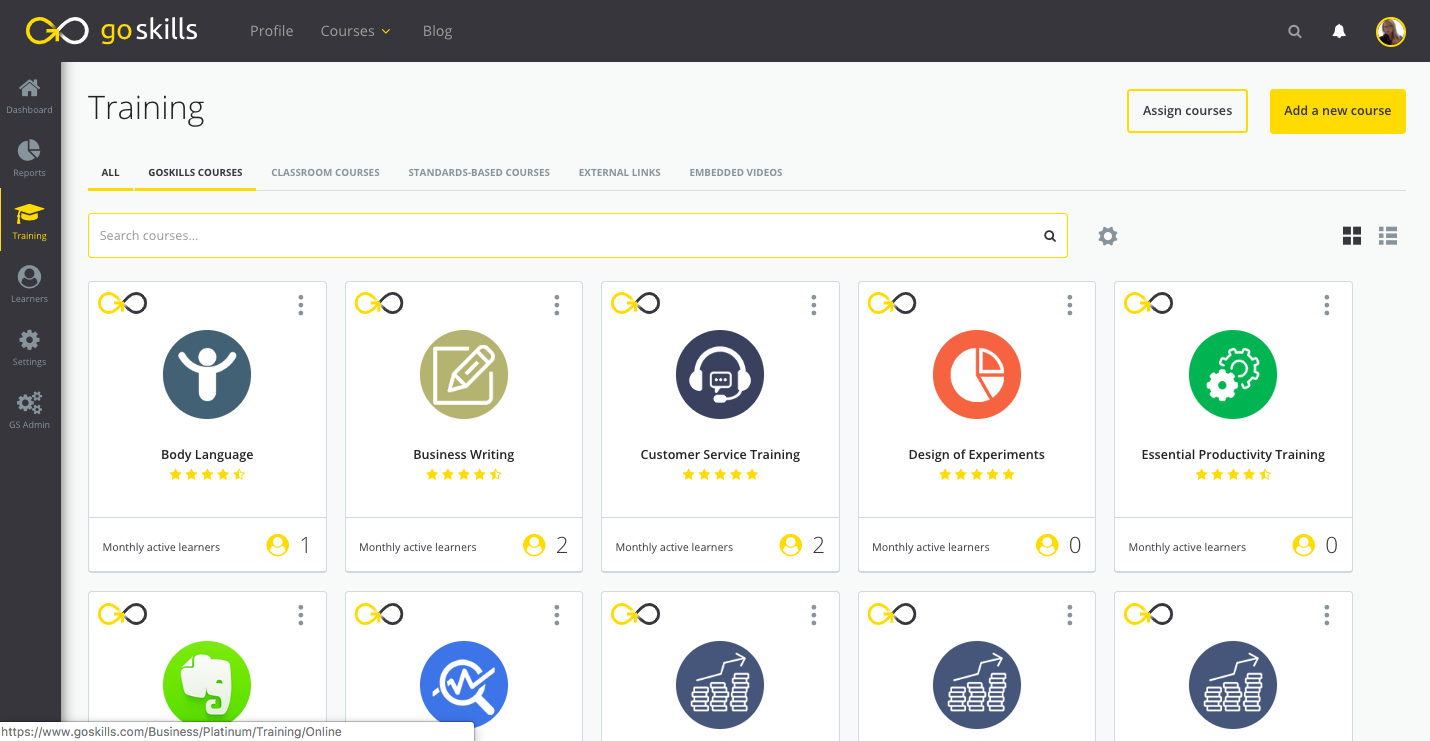Click learner icon on Business Writing card
This screenshot has width=1430, height=741.
tap(534, 545)
